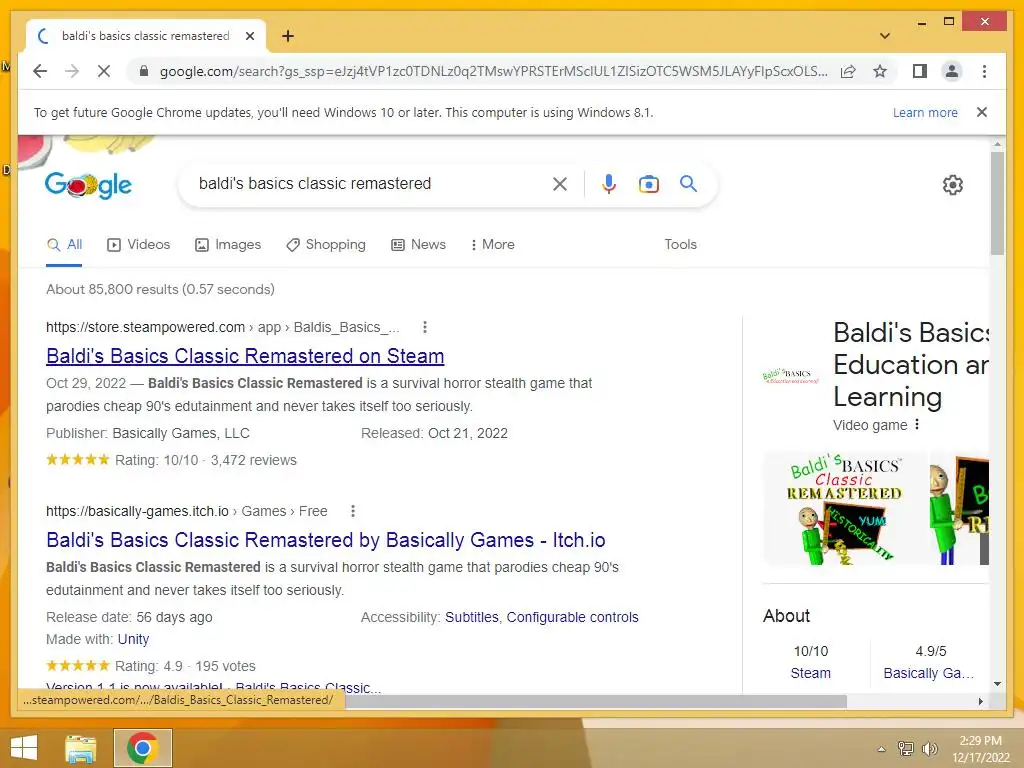Stop loading the page
The image size is (1024, 768).
(104, 71)
